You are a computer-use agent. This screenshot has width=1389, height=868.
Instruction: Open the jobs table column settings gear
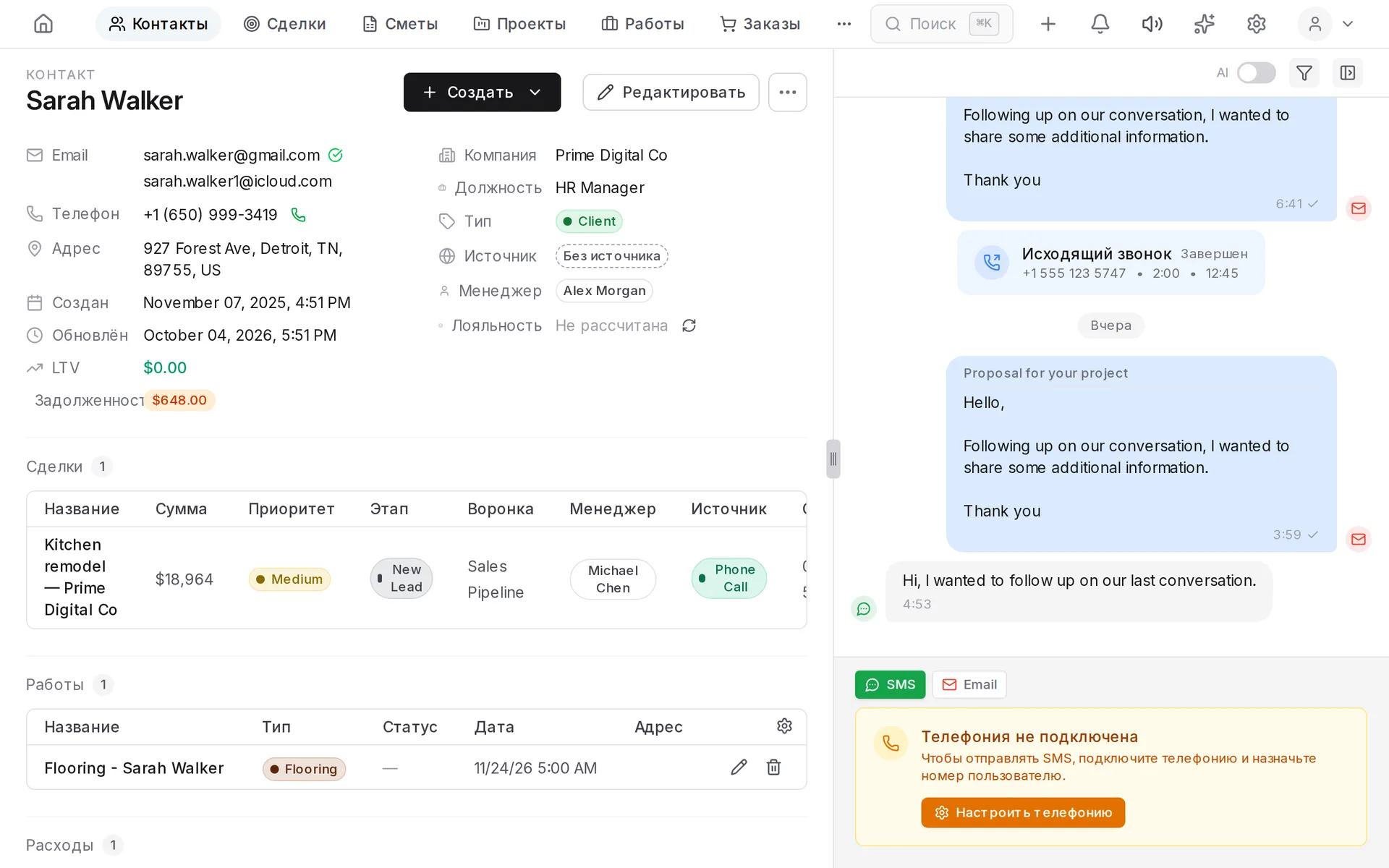[x=784, y=726]
